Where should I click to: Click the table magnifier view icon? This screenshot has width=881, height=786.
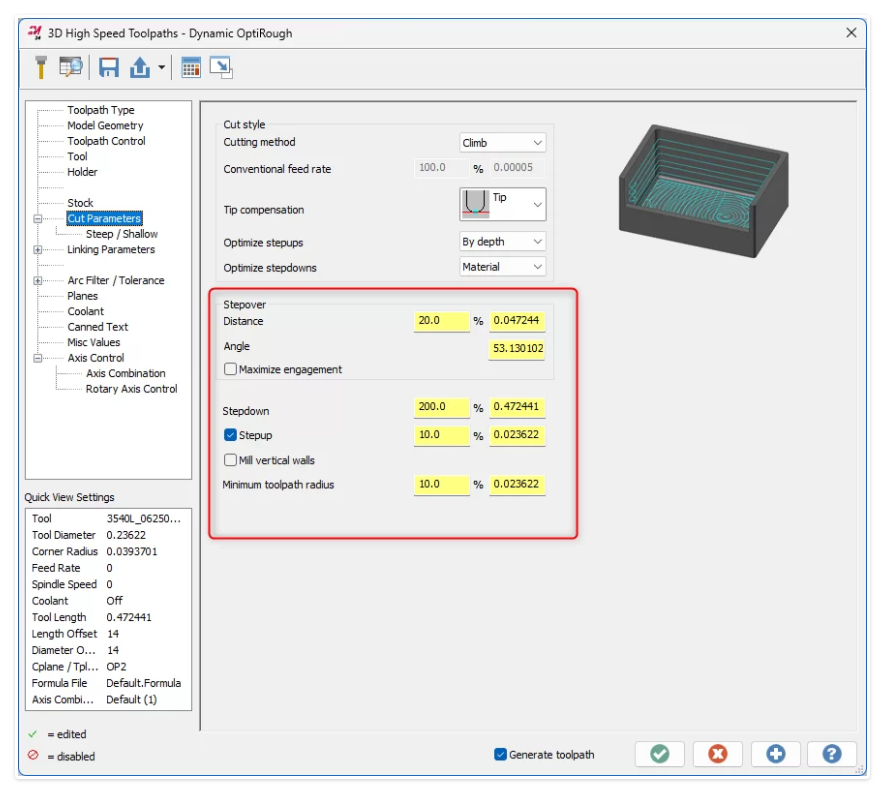(x=71, y=67)
